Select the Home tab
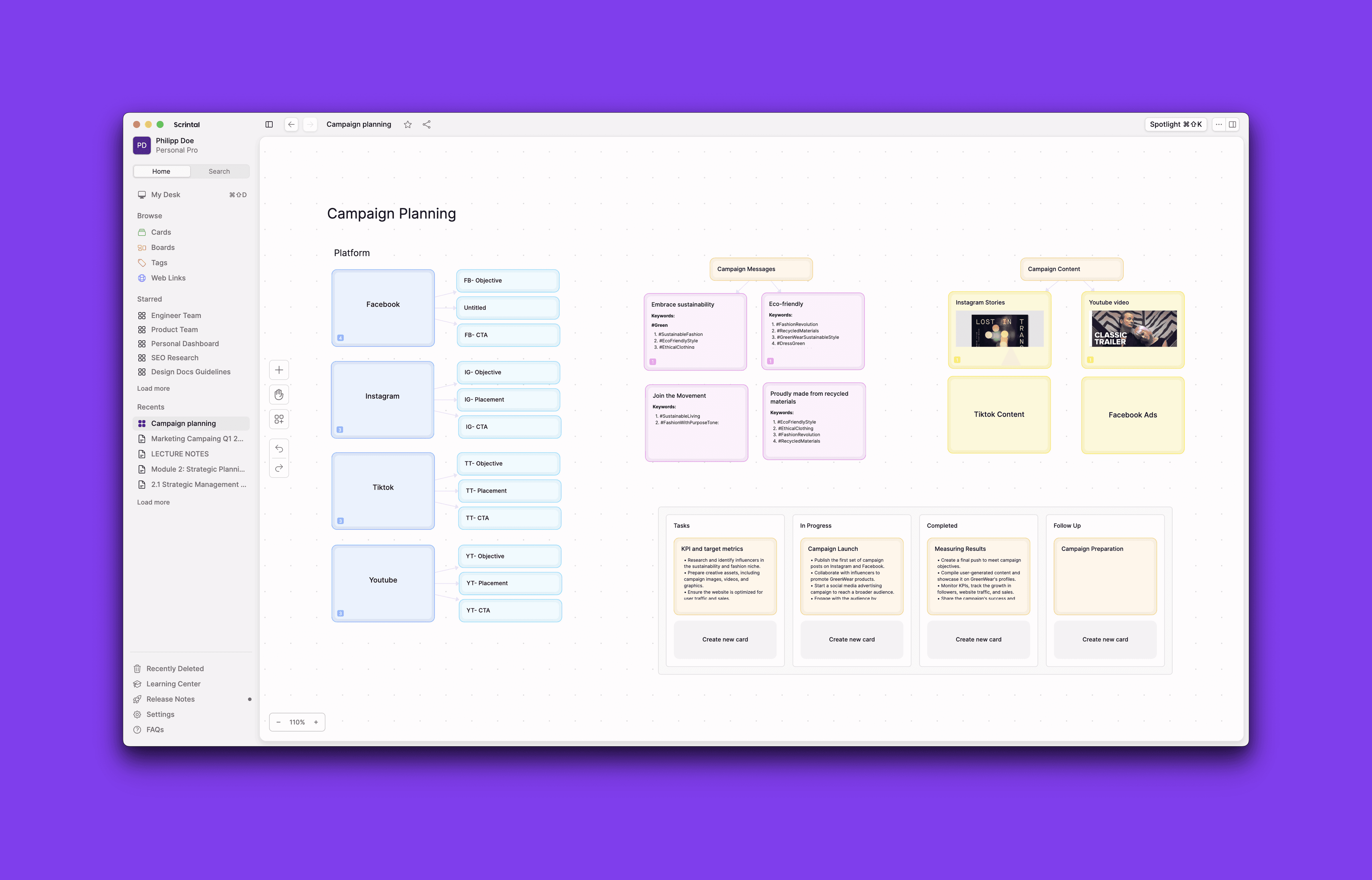 click(161, 172)
